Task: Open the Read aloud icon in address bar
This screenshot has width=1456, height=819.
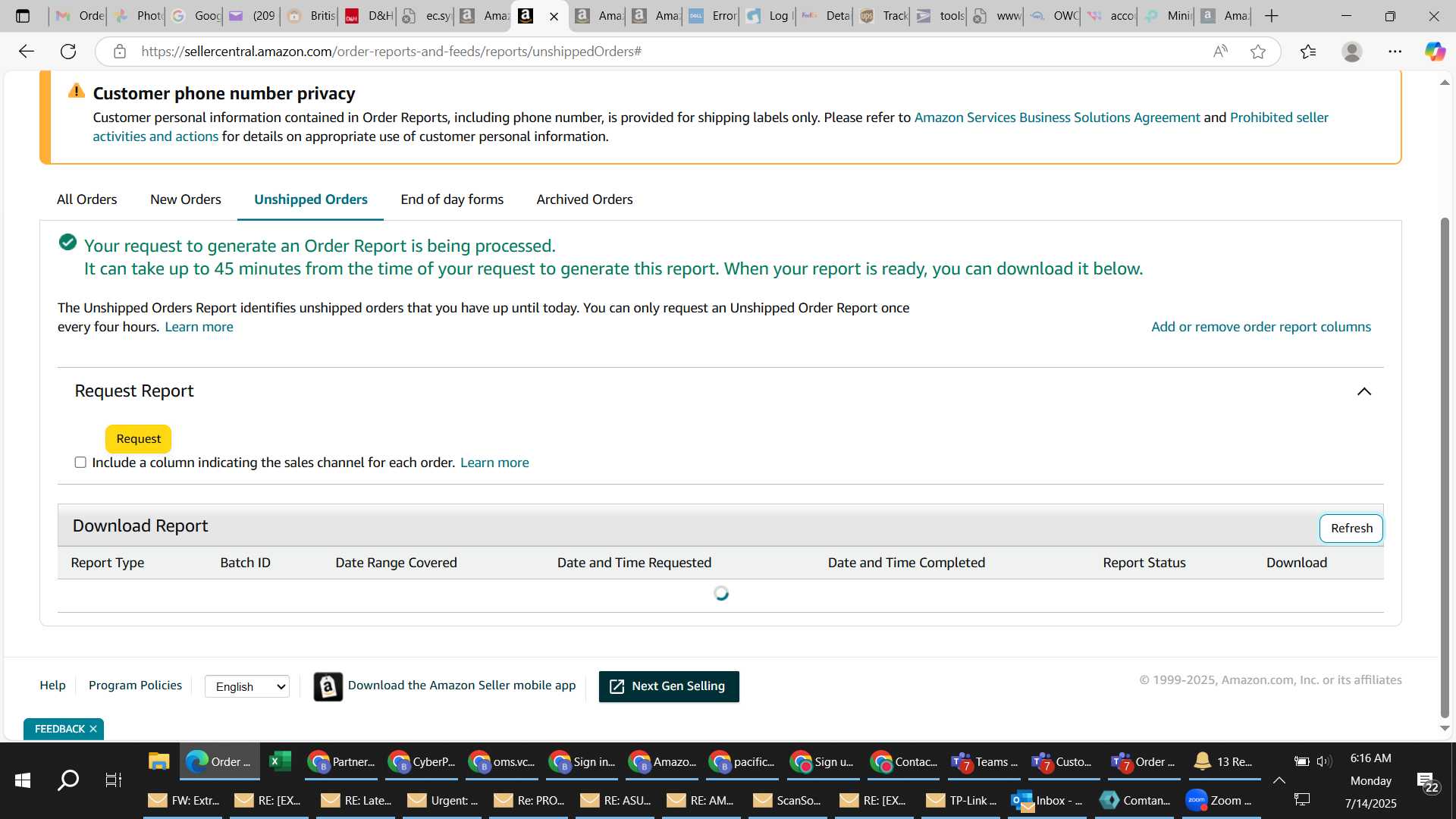Action: [x=1220, y=52]
